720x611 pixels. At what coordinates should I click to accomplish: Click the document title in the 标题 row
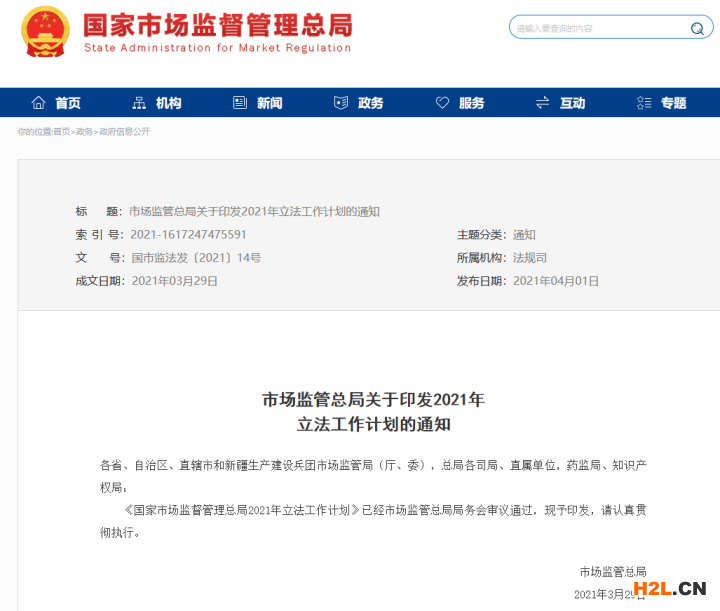coord(254,212)
